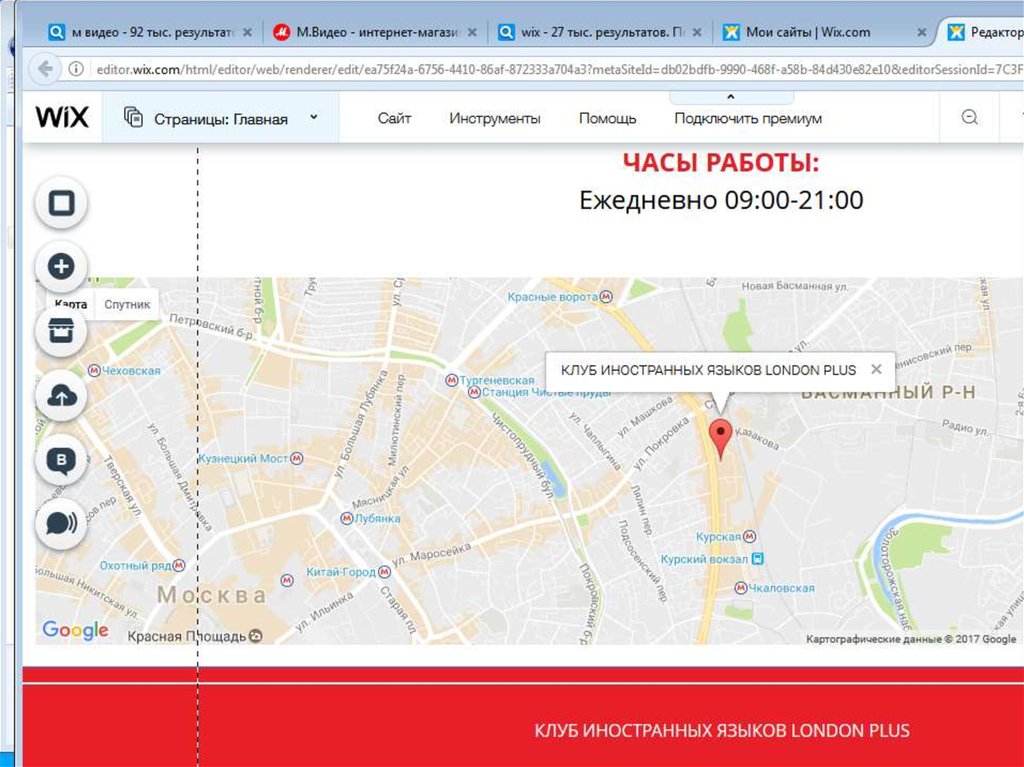Click the Москва city label on map
Screen dimensions: 1024x767
(212, 595)
